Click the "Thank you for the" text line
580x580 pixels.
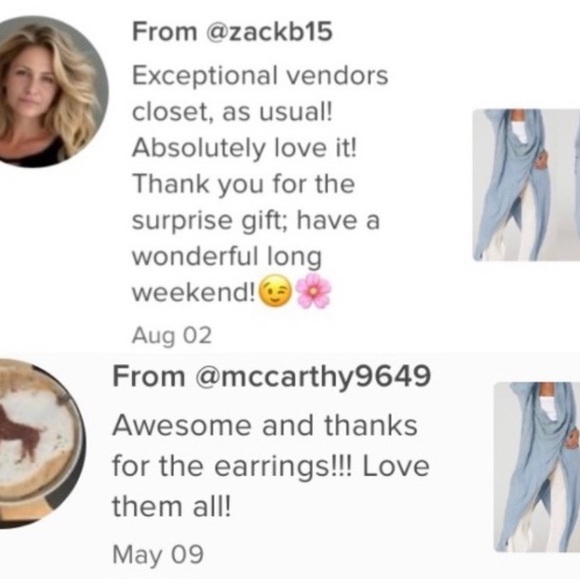[x=243, y=184]
